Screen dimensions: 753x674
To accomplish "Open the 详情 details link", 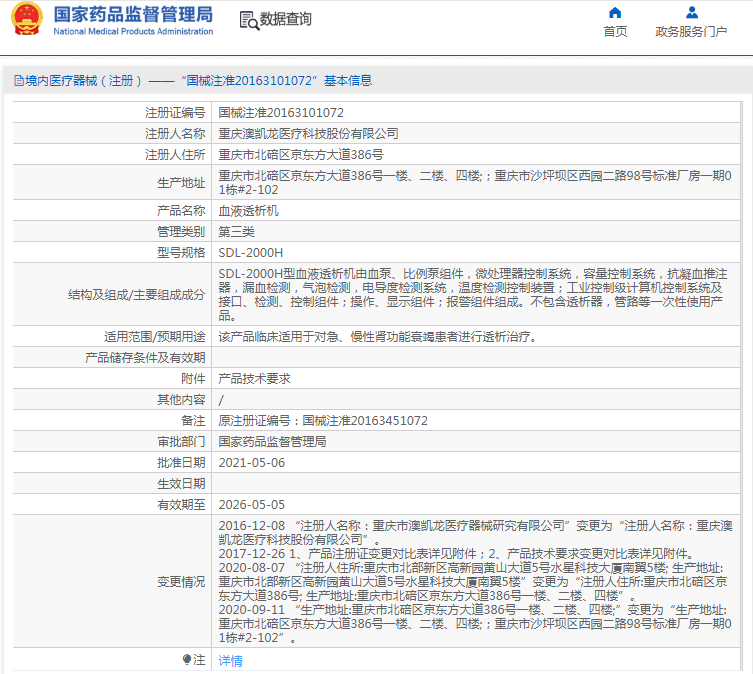I will pos(230,661).
